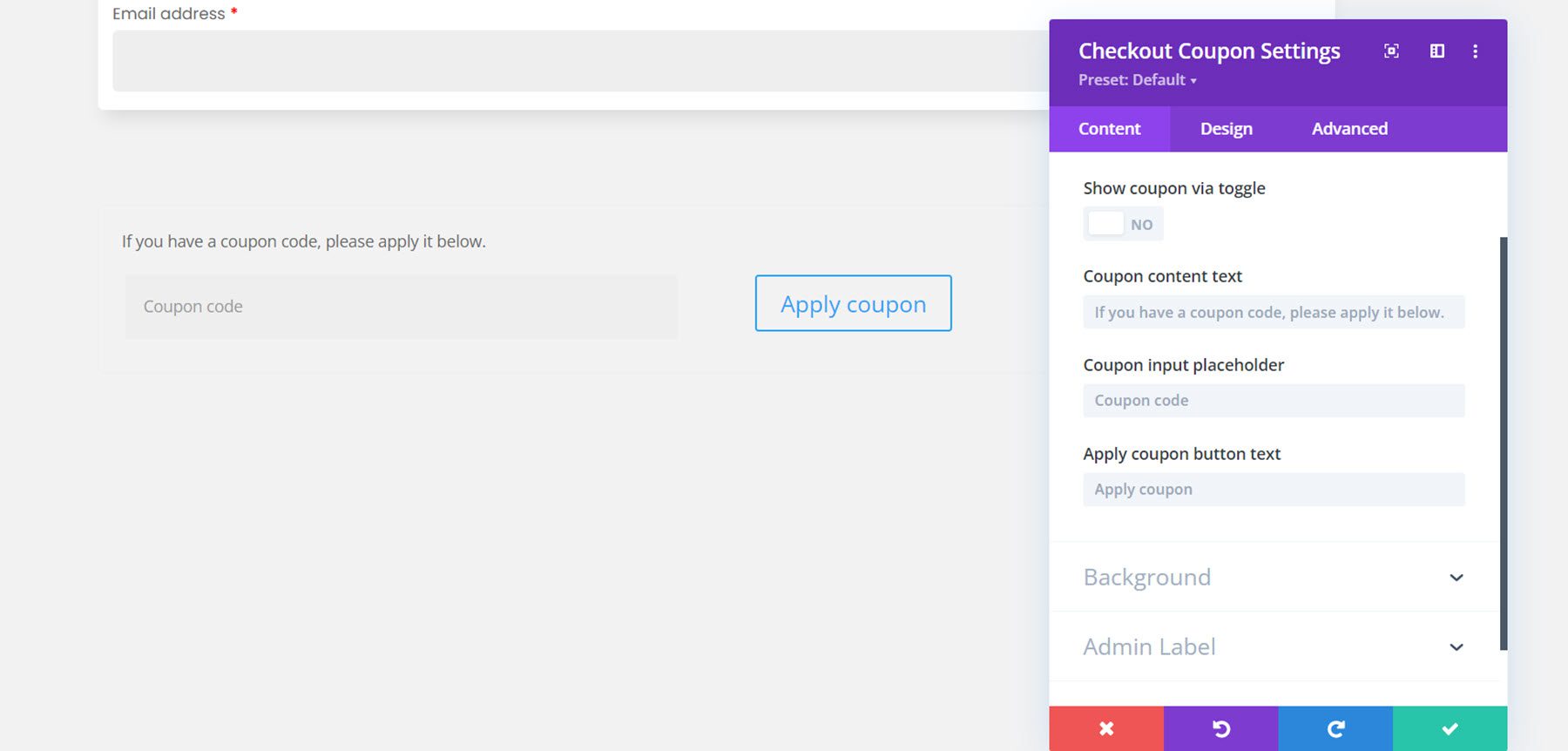Screen dimensions: 1568x751
Task: Toggle the Show coupon via toggle switch
Action: click(x=1122, y=225)
